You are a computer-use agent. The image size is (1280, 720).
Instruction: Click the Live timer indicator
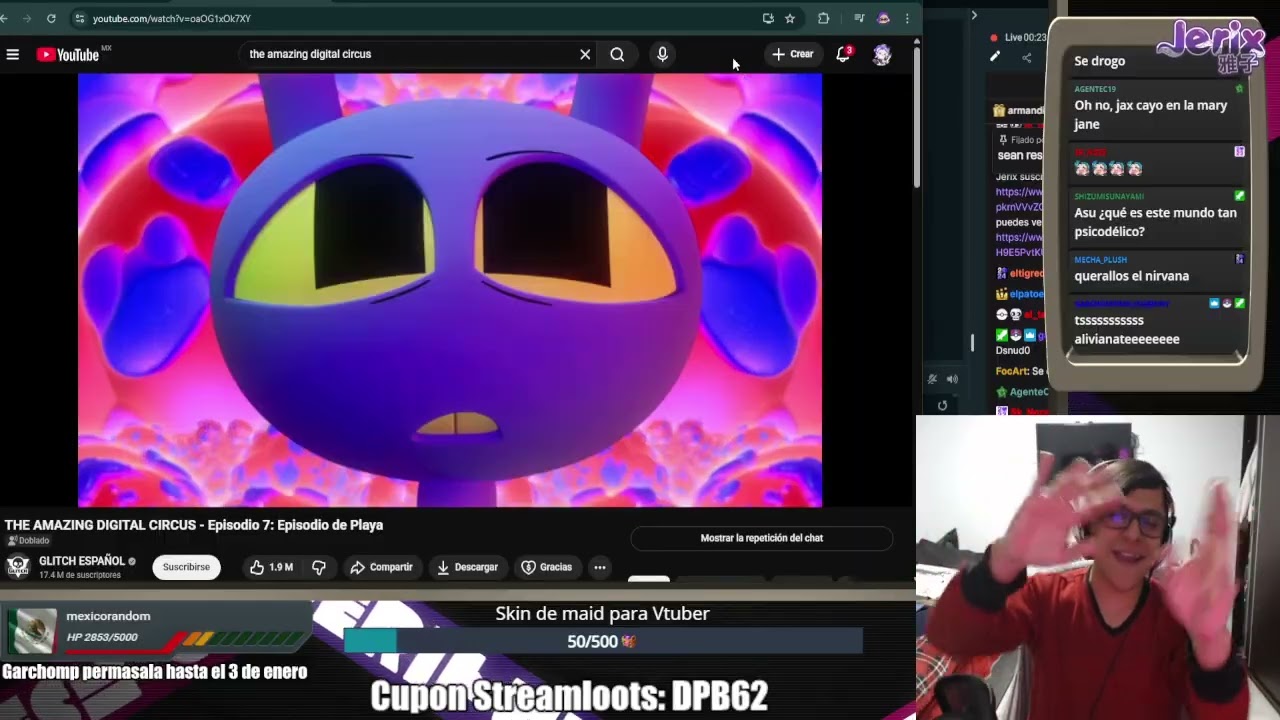click(x=1018, y=37)
